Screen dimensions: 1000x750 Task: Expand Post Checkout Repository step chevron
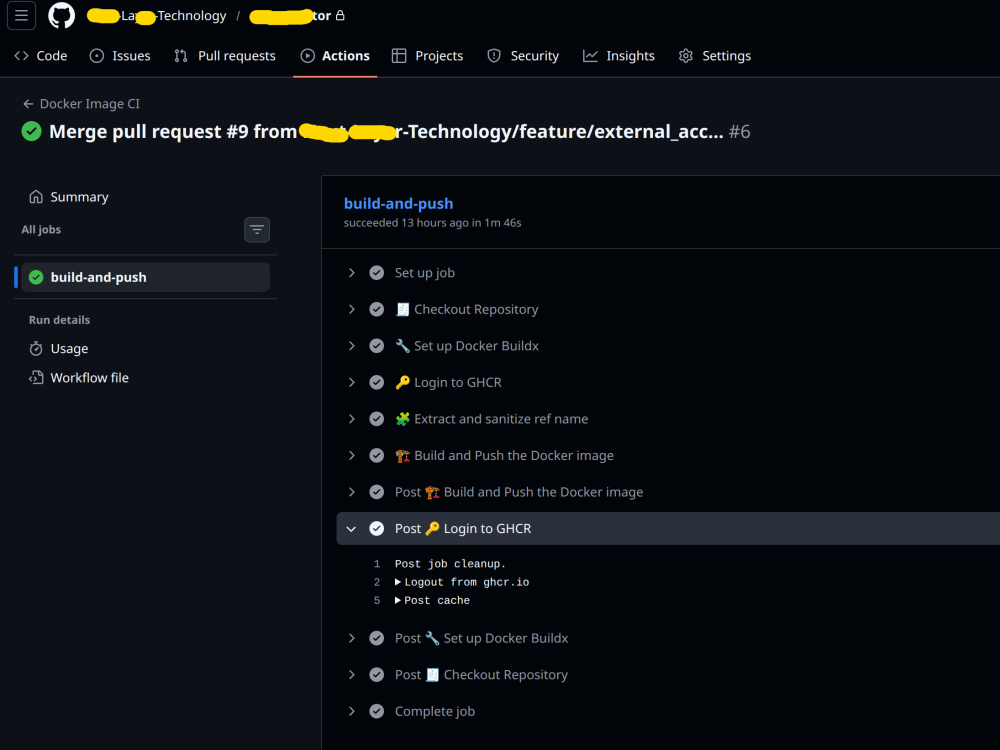351,675
